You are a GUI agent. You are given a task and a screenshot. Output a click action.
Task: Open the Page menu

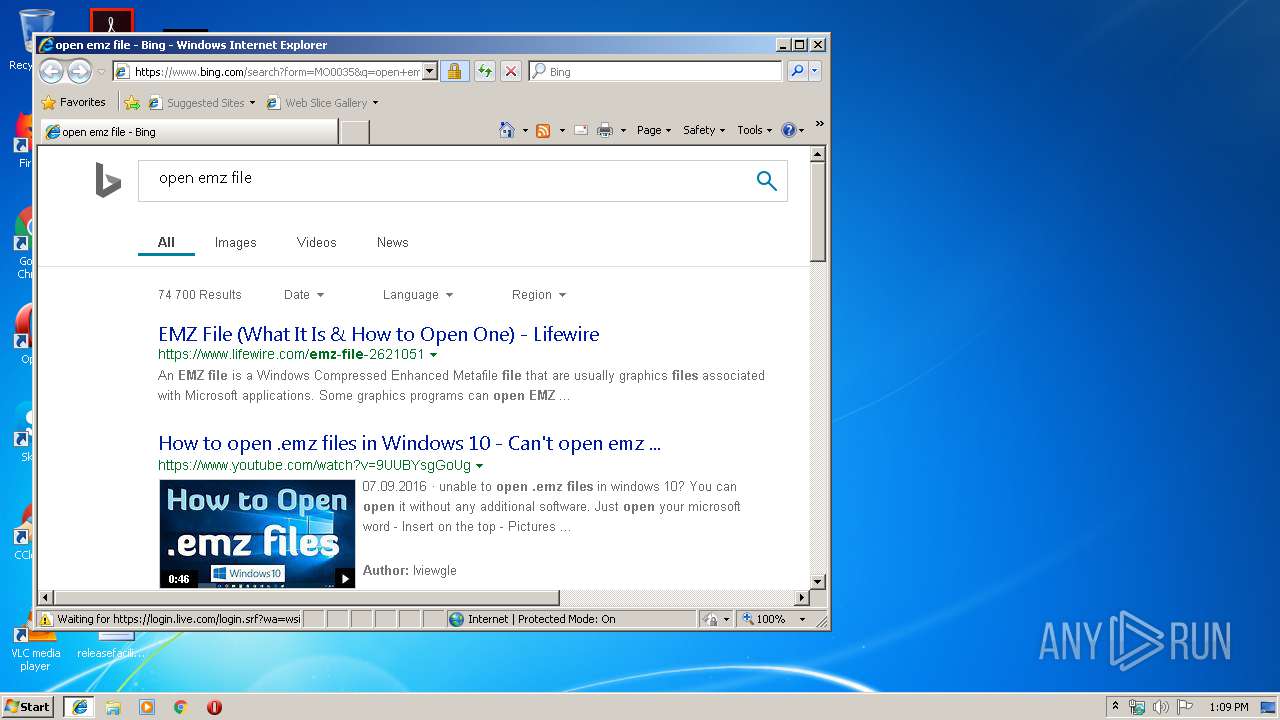(654, 130)
